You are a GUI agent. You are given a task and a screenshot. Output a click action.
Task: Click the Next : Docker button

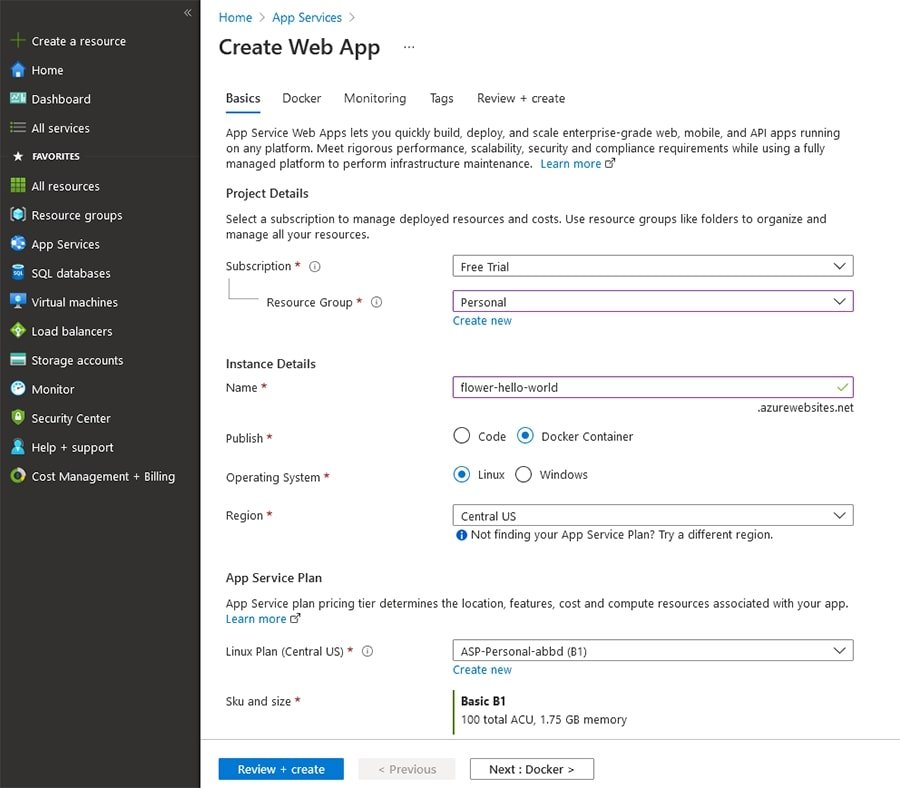point(531,769)
